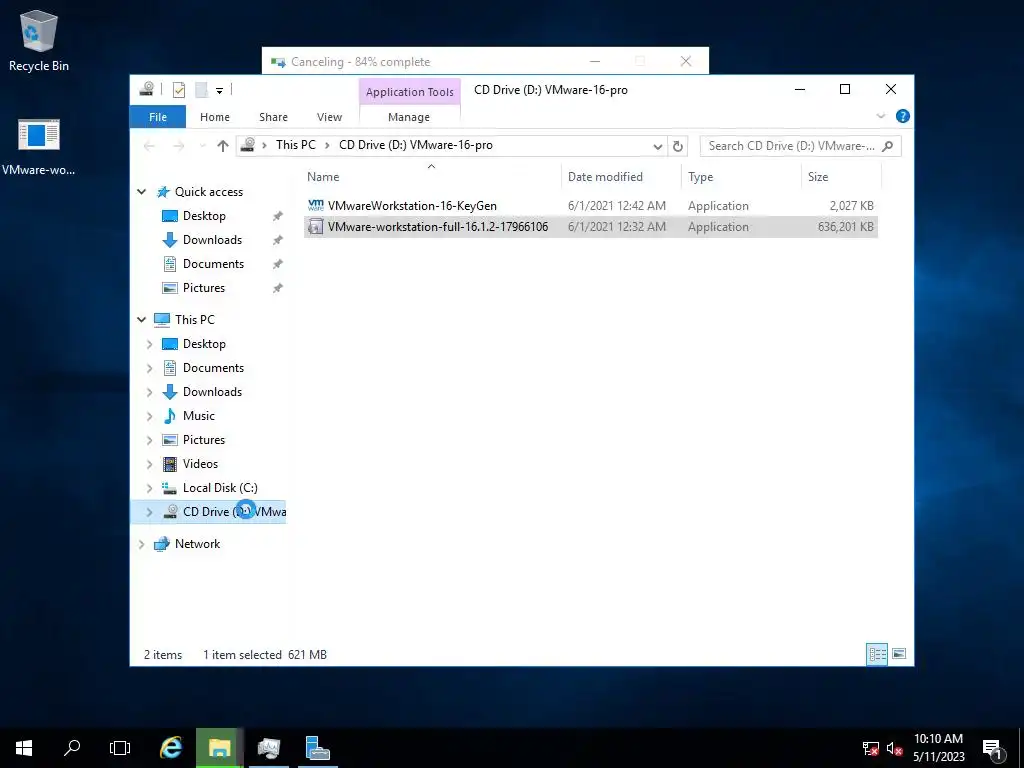The height and width of the screenshot is (768, 1024).
Task: Select VMware-workstation-full-16.1.2-17966106 file
Action: point(590,227)
